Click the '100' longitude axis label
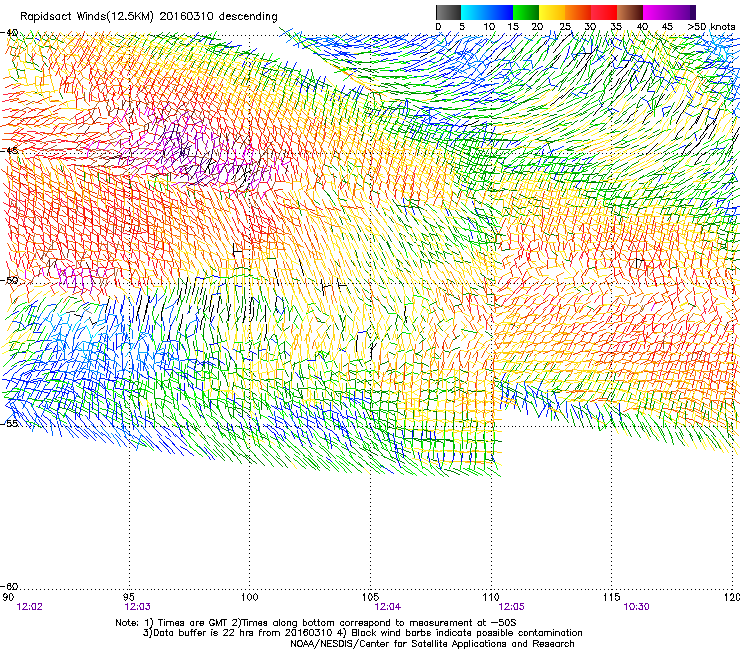740x650 pixels. (250, 597)
